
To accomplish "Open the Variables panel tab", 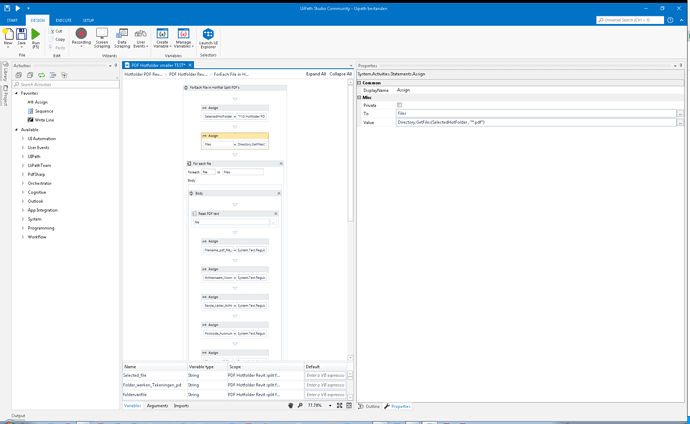I will [x=132, y=406].
